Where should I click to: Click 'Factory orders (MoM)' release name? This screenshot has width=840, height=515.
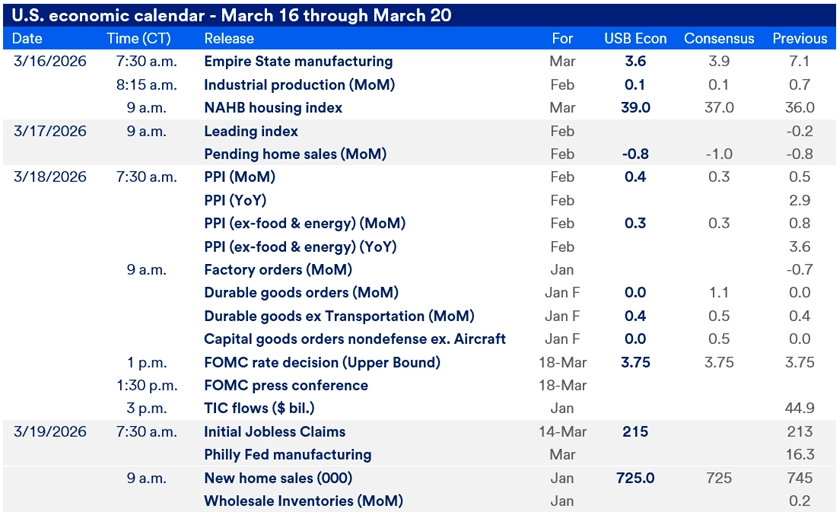click(x=278, y=270)
